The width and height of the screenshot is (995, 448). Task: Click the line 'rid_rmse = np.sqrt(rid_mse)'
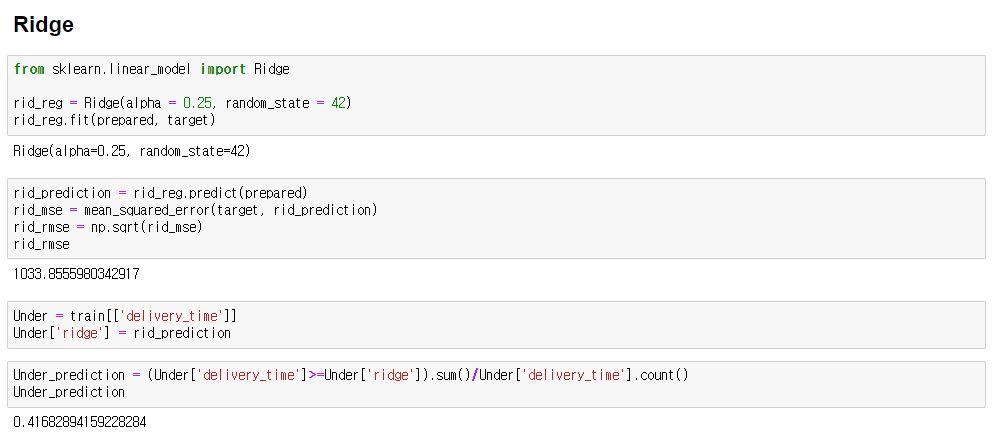(108, 227)
